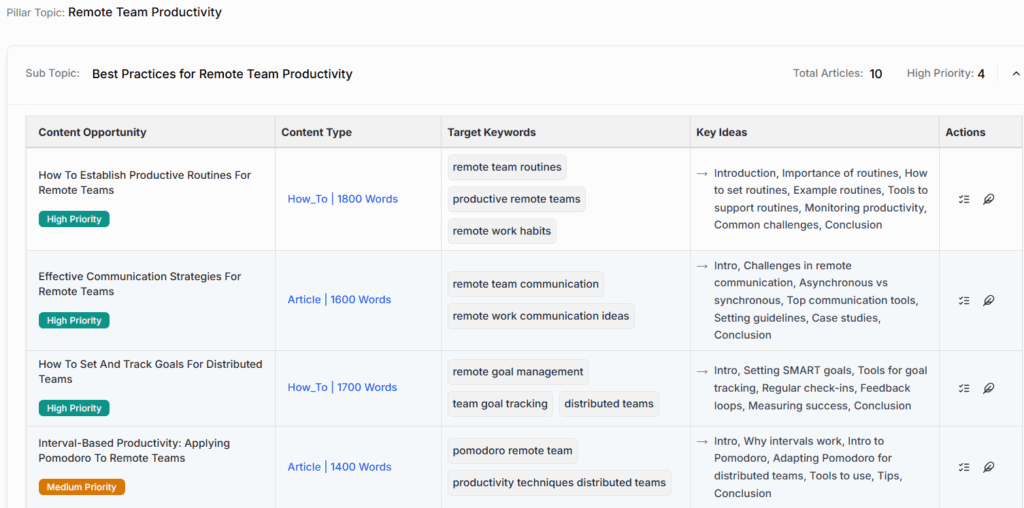Click the 'Article | 1400 Words' link
Viewport: 1024px width, 508px height.
[339, 467]
